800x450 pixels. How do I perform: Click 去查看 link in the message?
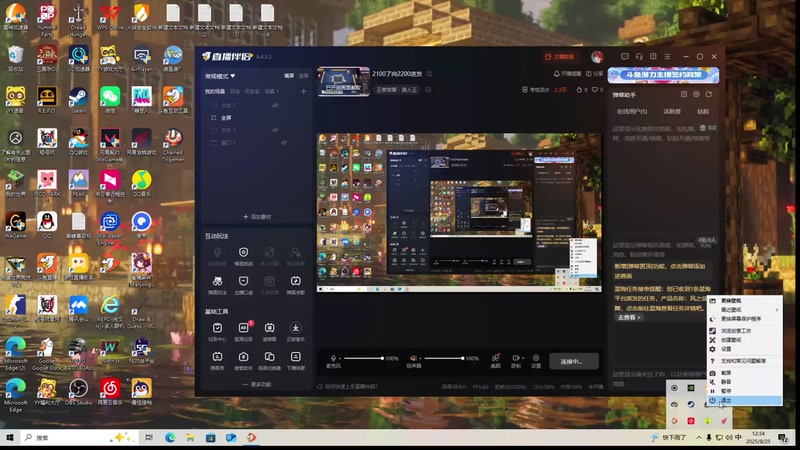click(x=629, y=317)
